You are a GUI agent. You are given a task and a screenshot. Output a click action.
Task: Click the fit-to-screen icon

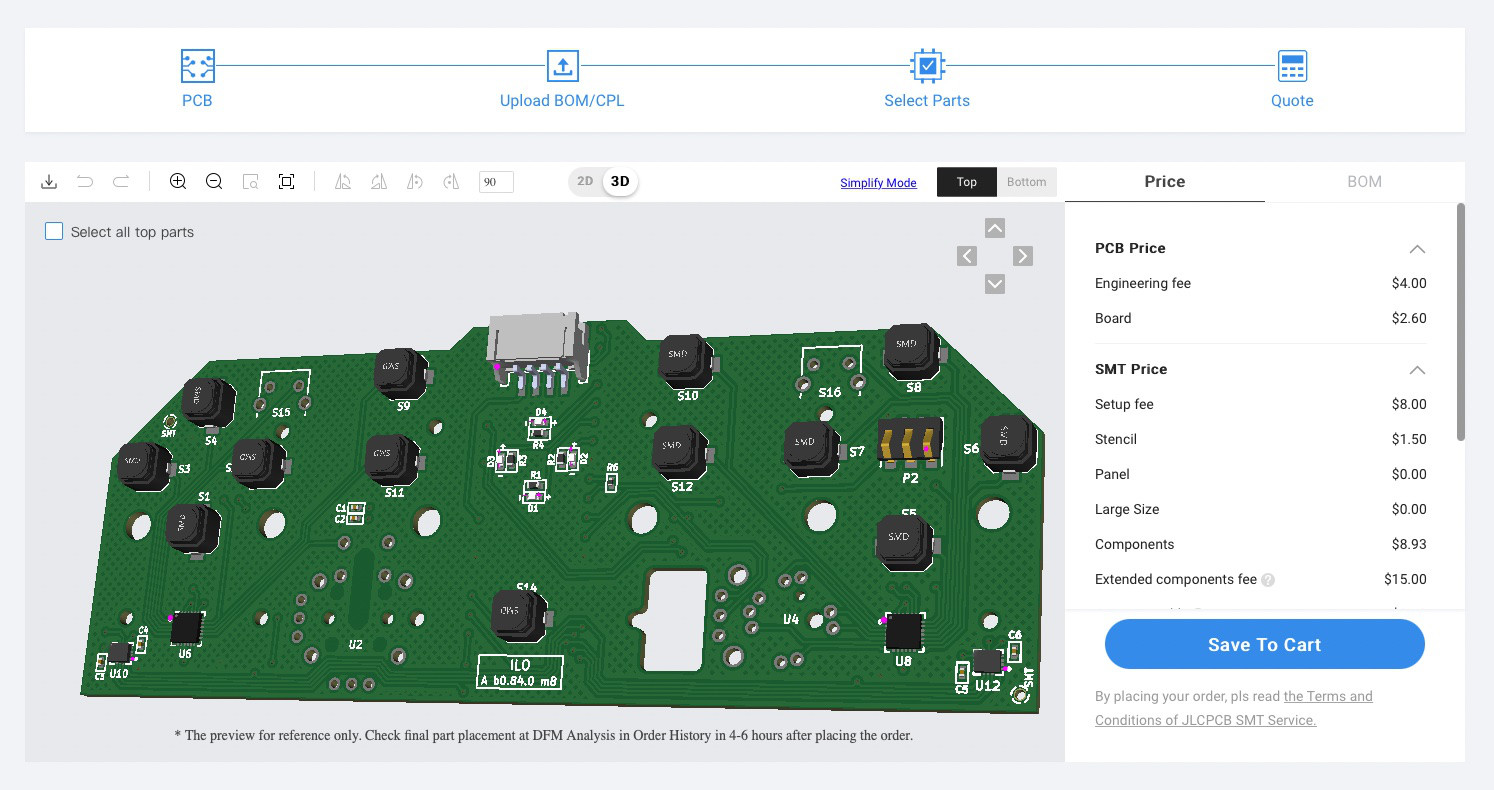point(286,181)
